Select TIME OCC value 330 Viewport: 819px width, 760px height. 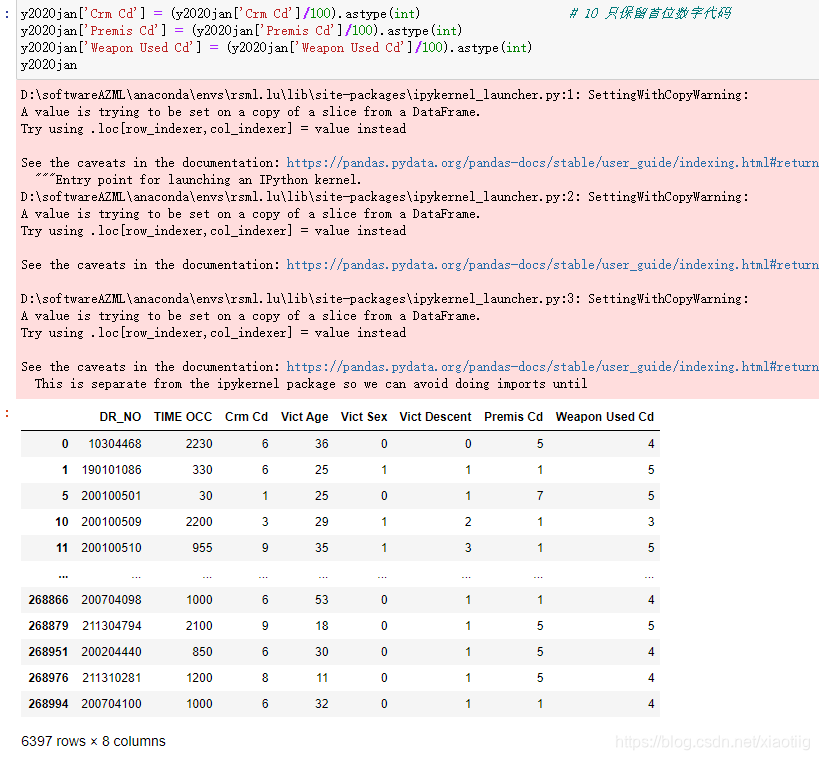coord(202,470)
